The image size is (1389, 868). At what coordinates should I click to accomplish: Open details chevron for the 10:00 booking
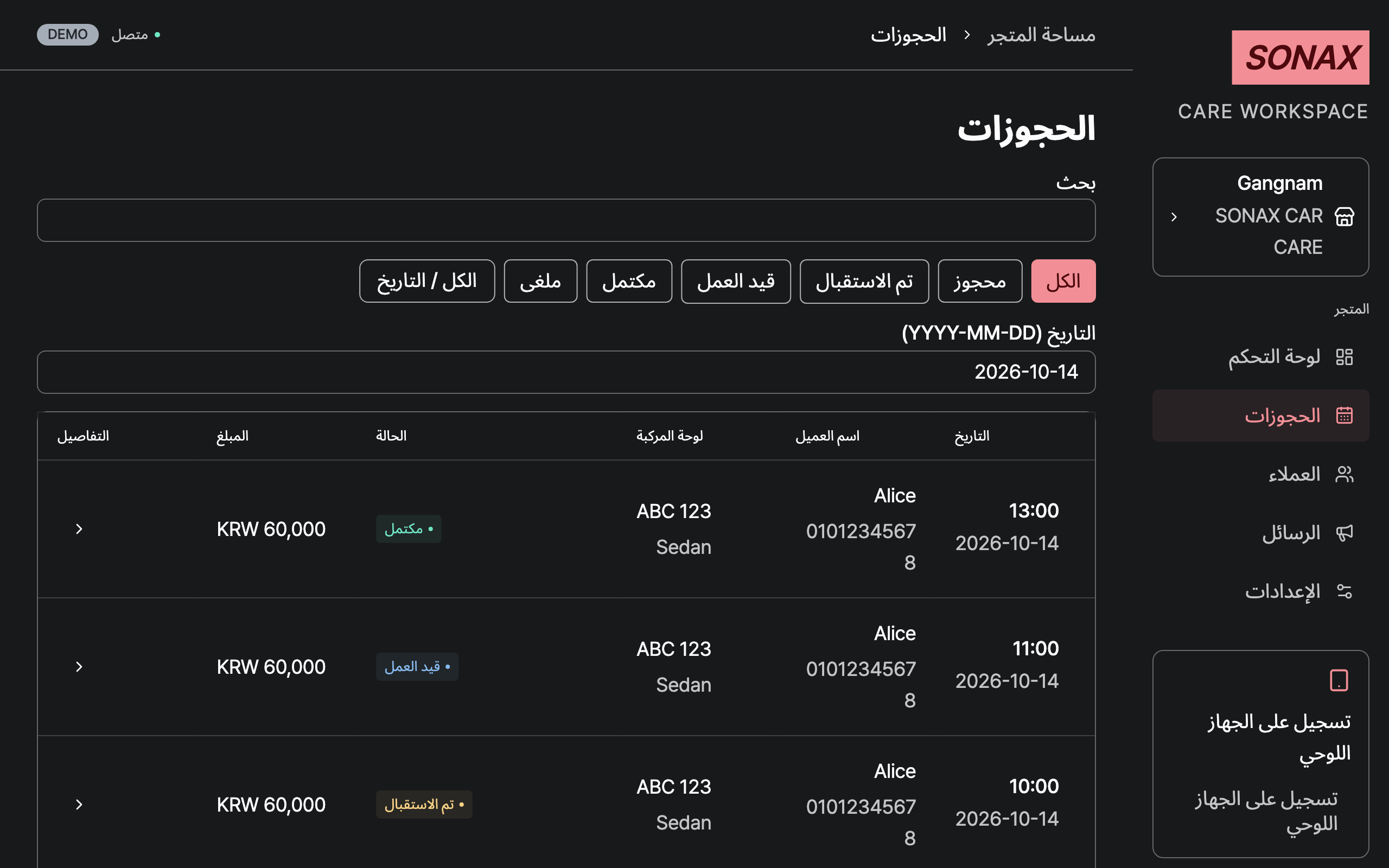[79, 805]
